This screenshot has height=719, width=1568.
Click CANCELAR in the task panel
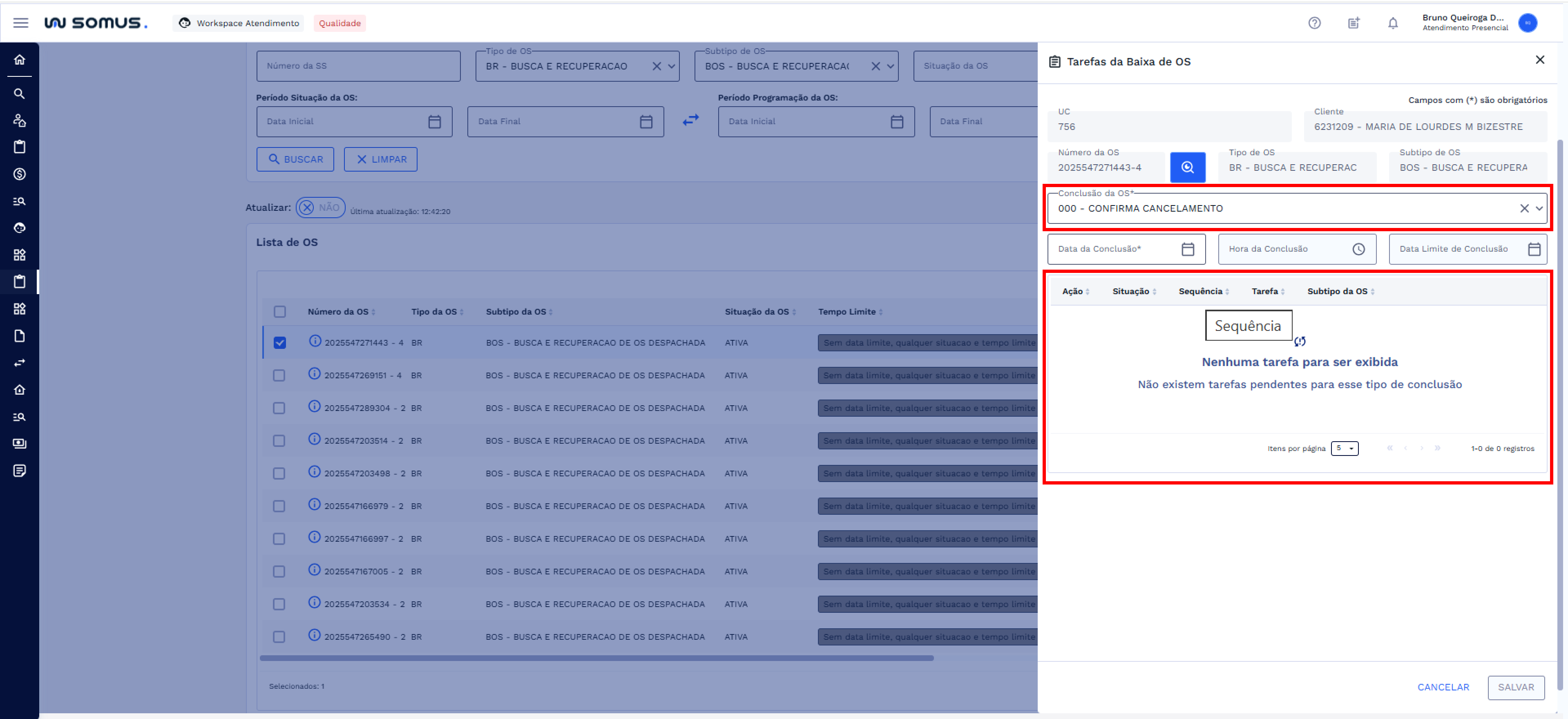(x=1443, y=688)
